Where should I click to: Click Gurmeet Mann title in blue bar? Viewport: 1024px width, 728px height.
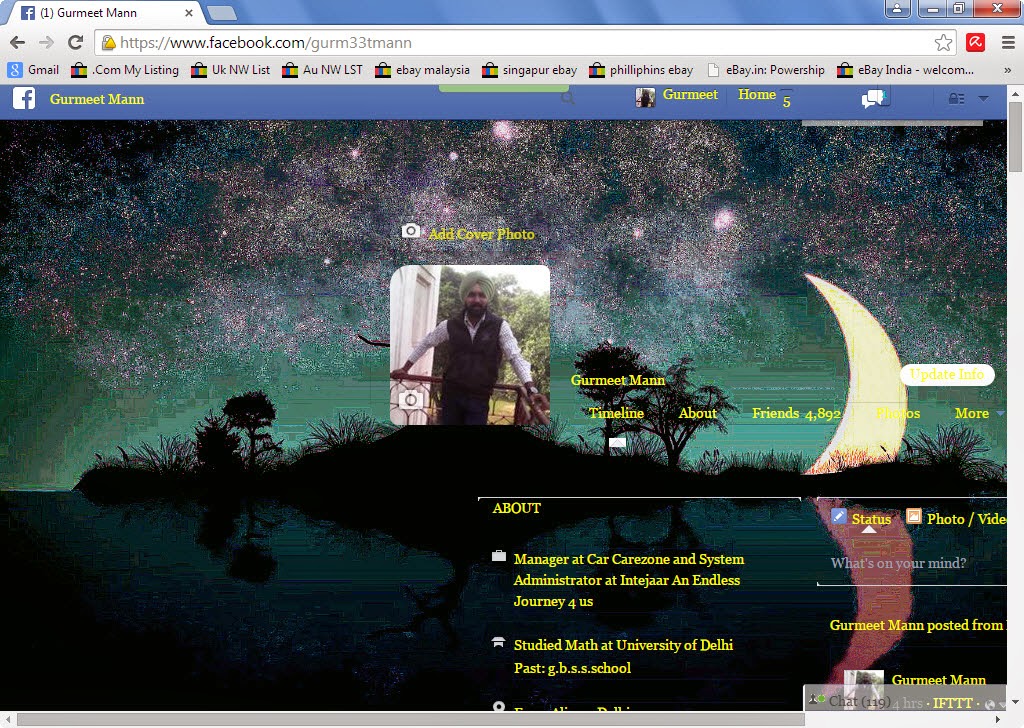[97, 99]
